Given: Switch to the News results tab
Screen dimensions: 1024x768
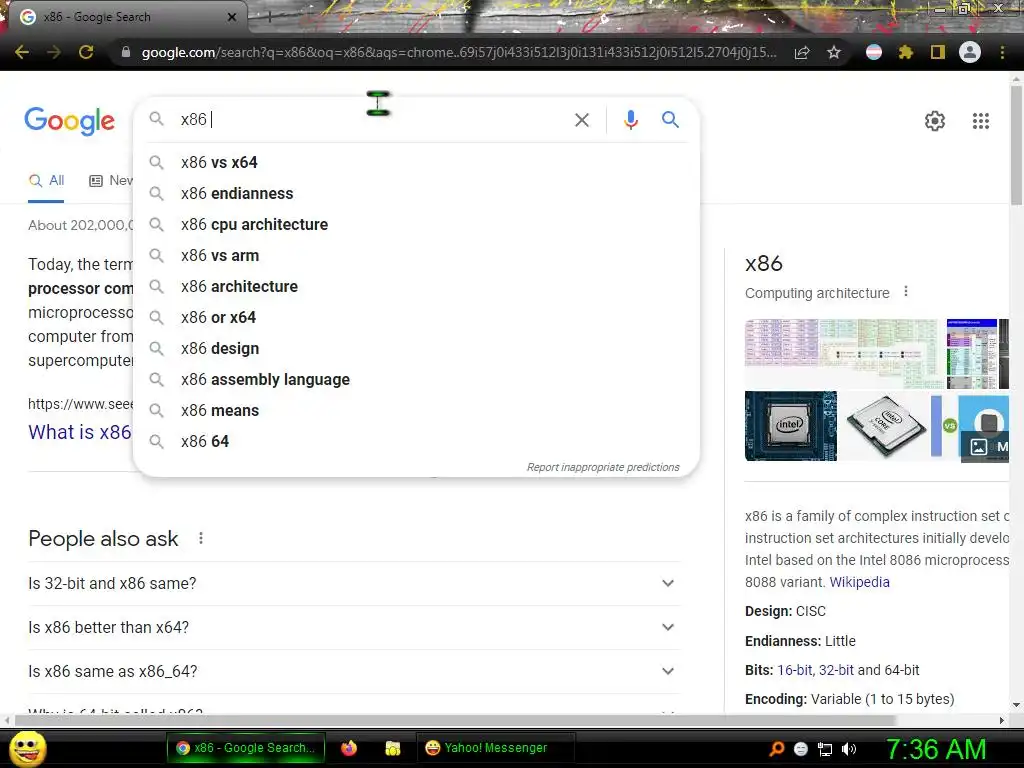Looking at the screenshot, I should (111, 180).
